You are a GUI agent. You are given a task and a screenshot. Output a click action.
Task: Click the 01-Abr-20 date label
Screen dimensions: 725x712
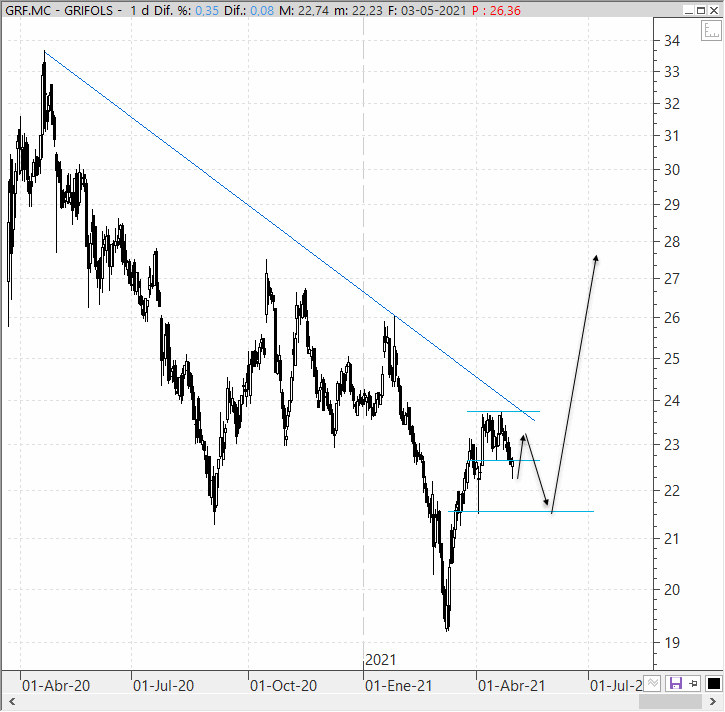[x=56, y=685]
